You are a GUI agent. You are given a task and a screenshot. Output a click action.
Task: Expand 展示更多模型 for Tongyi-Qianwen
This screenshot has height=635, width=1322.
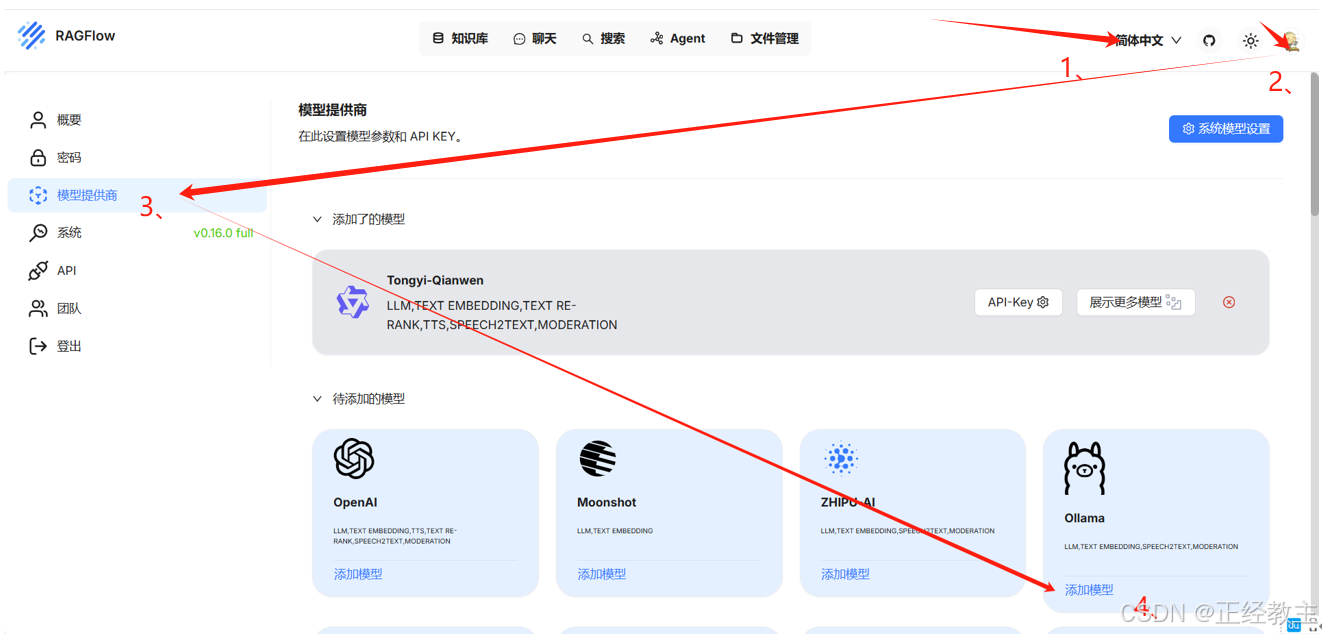click(x=1136, y=302)
